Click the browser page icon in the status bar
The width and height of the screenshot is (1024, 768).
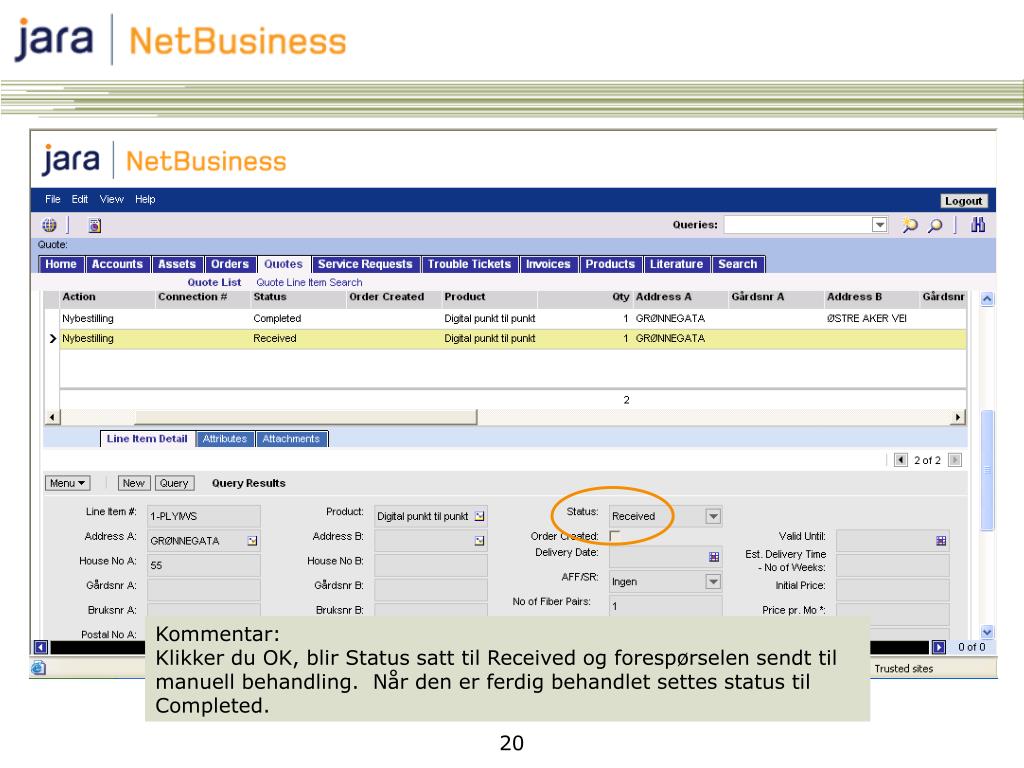(39, 667)
